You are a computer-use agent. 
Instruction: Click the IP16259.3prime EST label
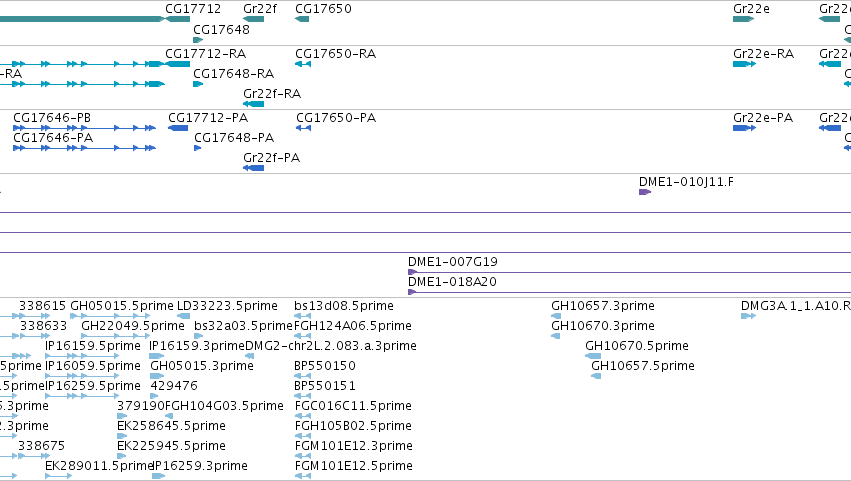point(201,466)
